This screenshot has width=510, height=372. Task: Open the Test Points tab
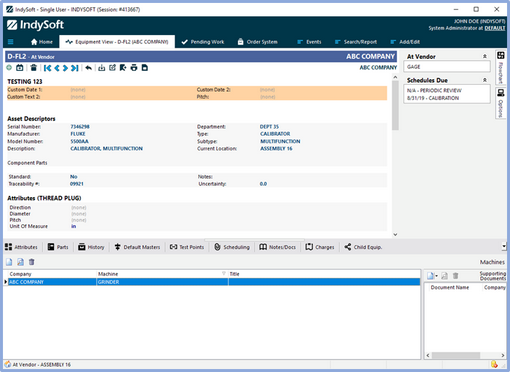coord(187,247)
